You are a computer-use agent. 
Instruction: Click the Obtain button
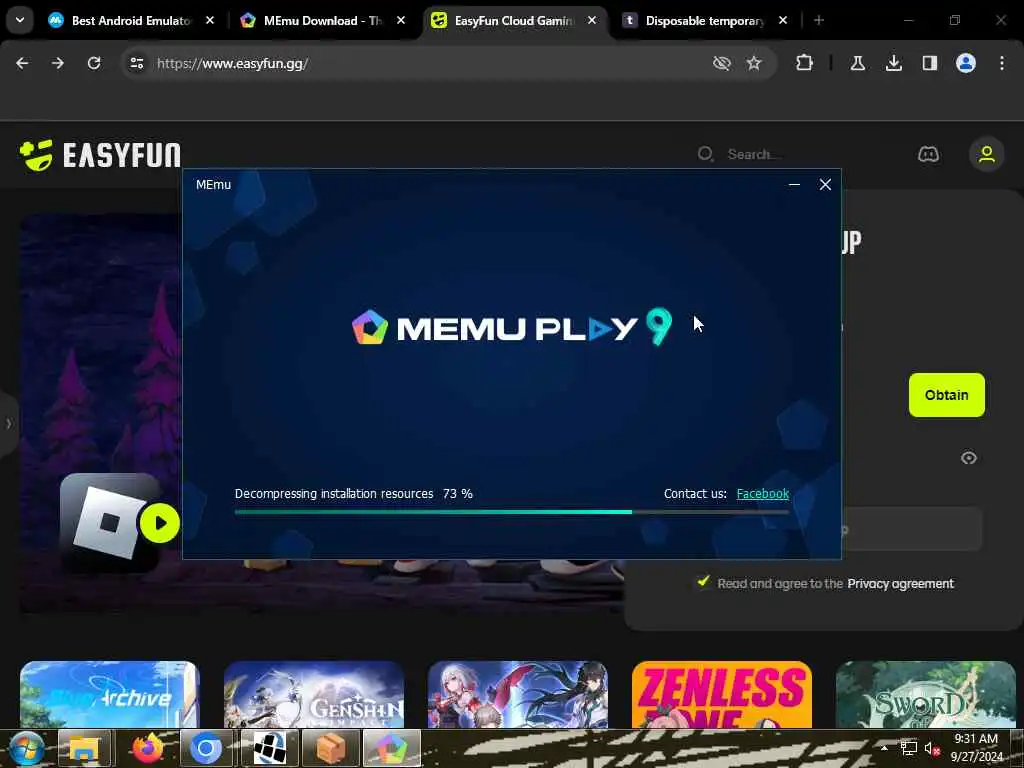[x=946, y=394]
